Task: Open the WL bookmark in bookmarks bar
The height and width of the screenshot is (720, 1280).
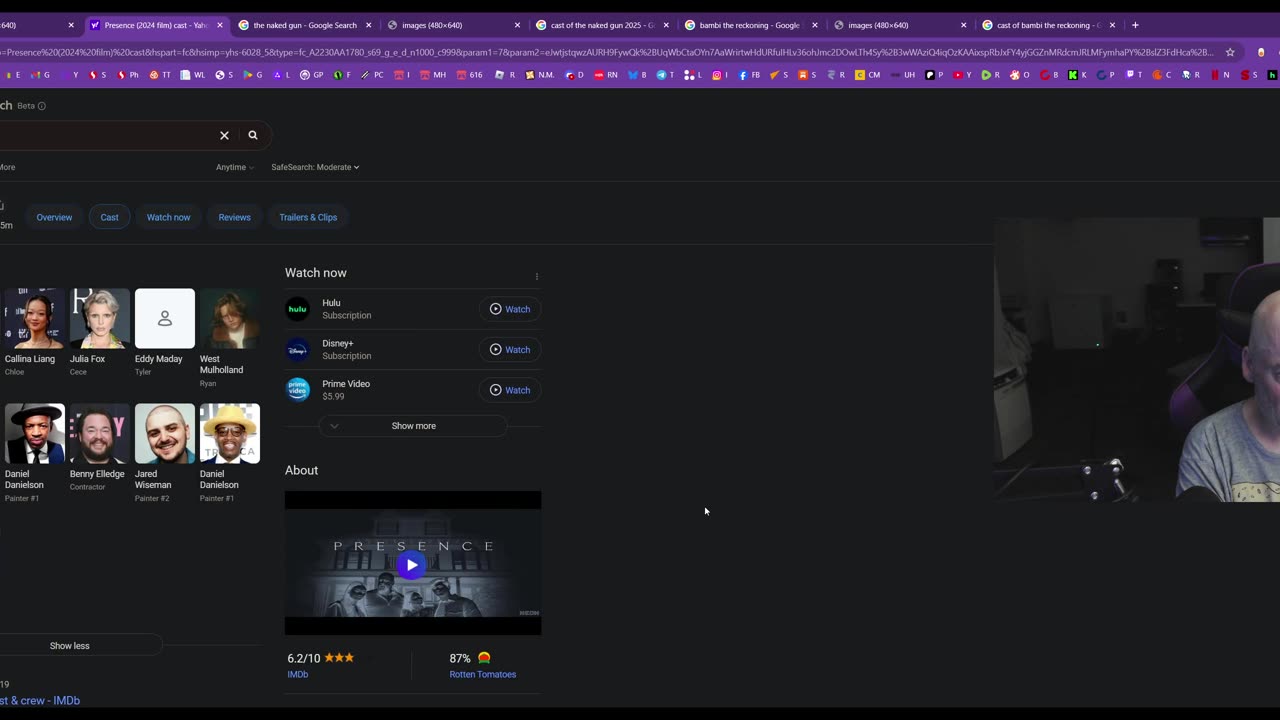Action: 192,74
